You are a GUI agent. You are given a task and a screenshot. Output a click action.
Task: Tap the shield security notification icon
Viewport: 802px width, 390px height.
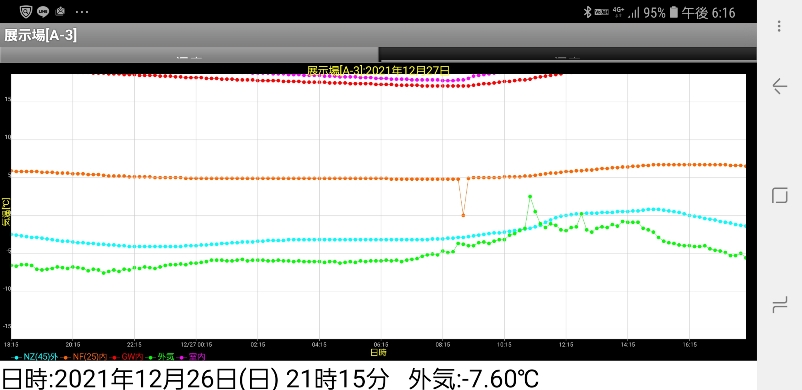[26, 11]
